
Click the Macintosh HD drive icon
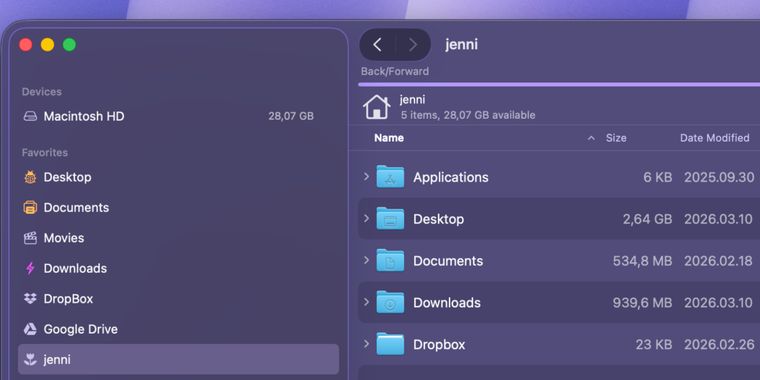[30, 116]
